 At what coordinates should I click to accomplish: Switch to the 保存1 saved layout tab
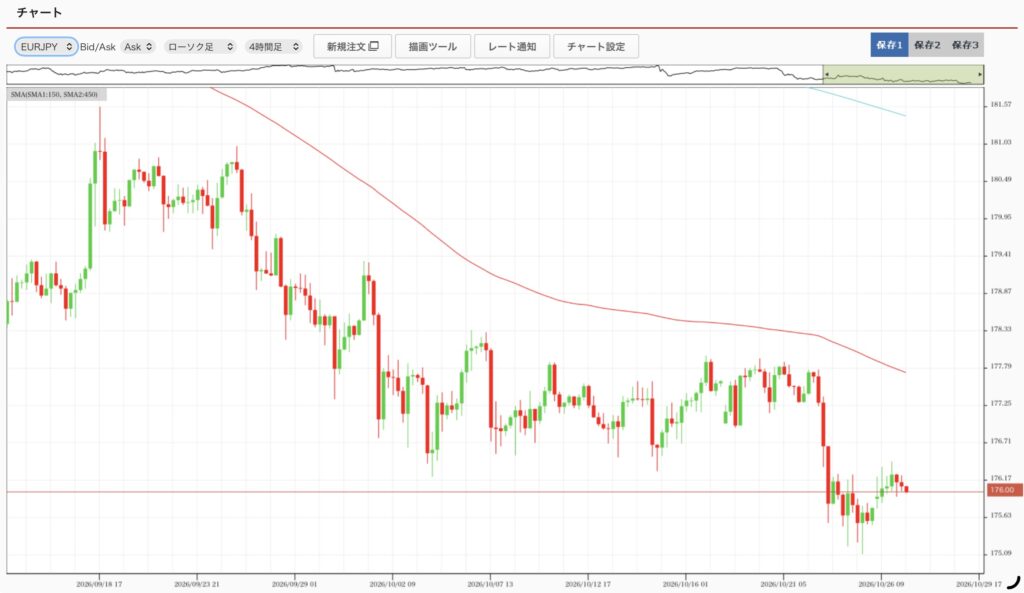(x=889, y=45)
